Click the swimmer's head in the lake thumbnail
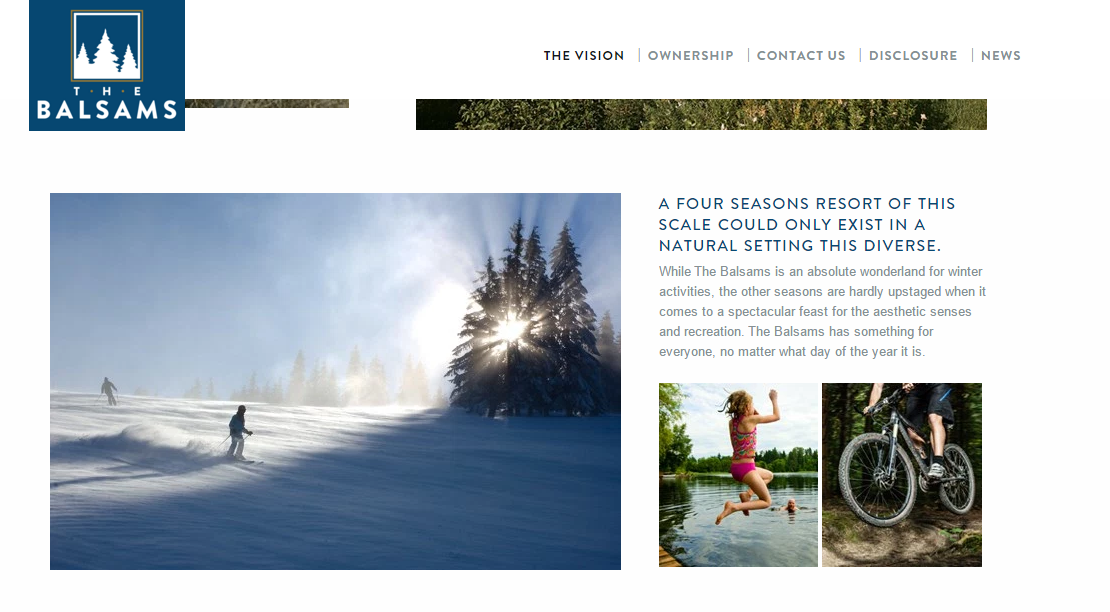 coord(791,505)
